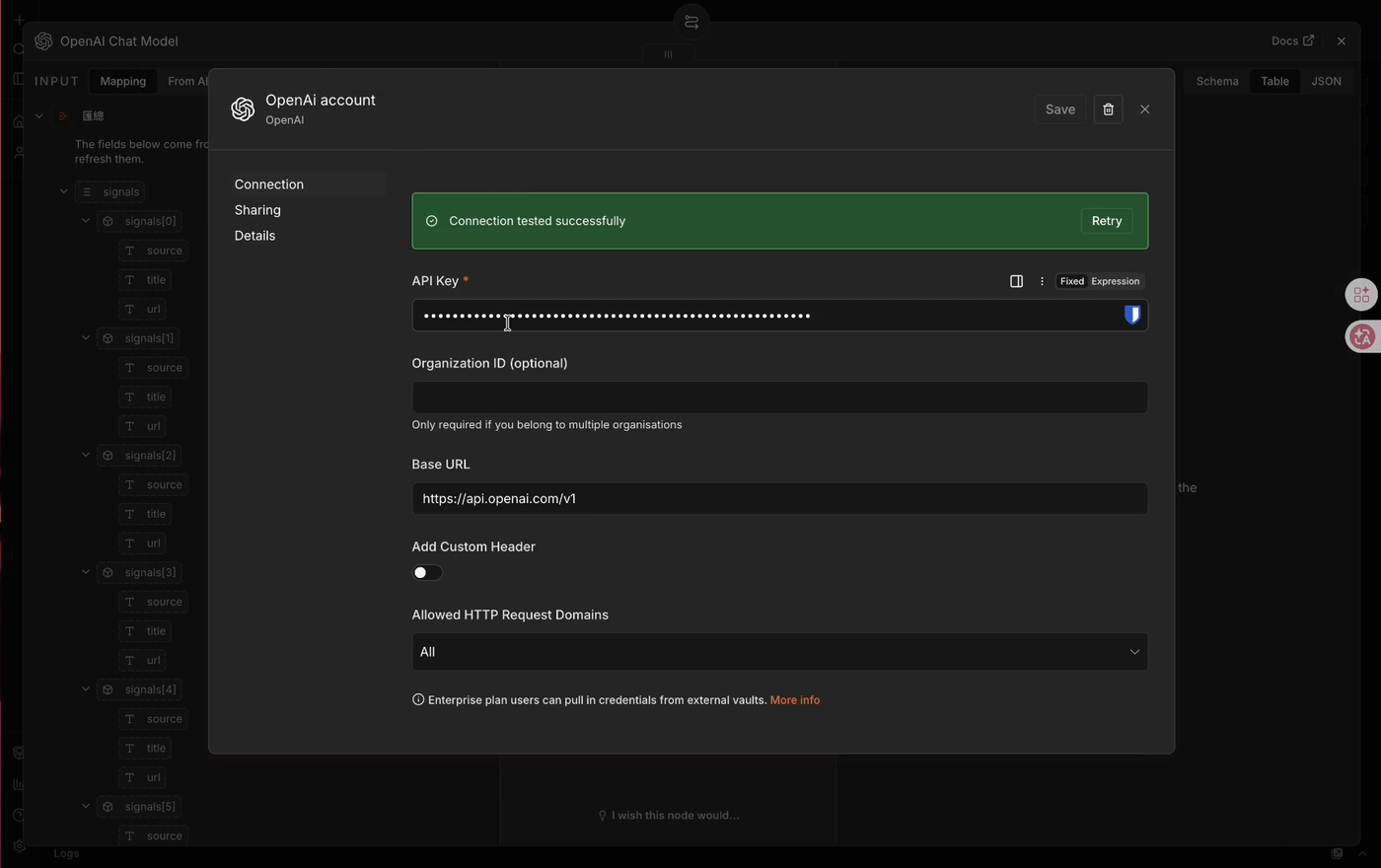Switch API Key mode to Expression
The height and width of the screenshot is (868, 1381).
click(1115, 281)
